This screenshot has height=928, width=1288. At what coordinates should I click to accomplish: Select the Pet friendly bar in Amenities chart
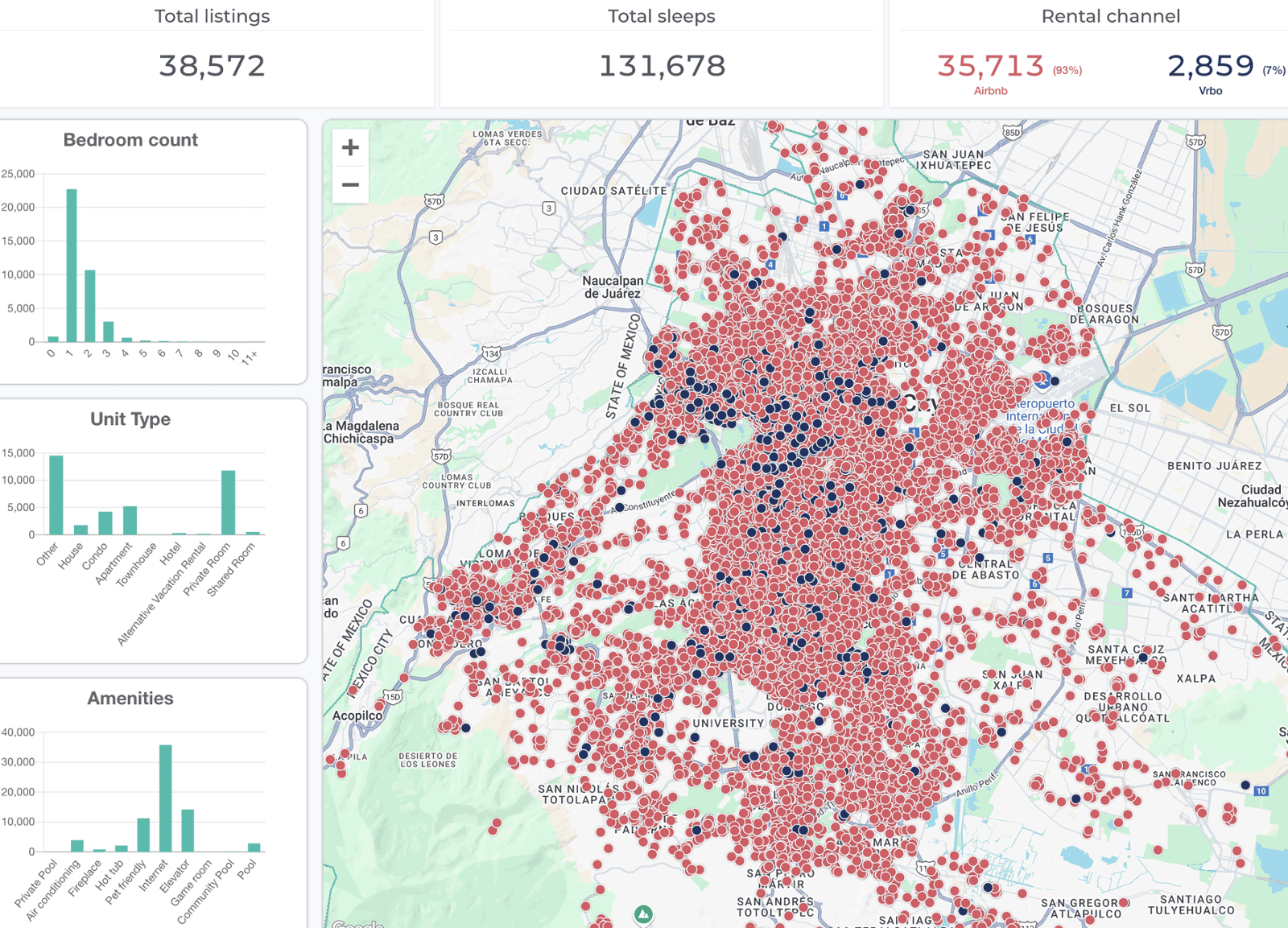(143, 835)
